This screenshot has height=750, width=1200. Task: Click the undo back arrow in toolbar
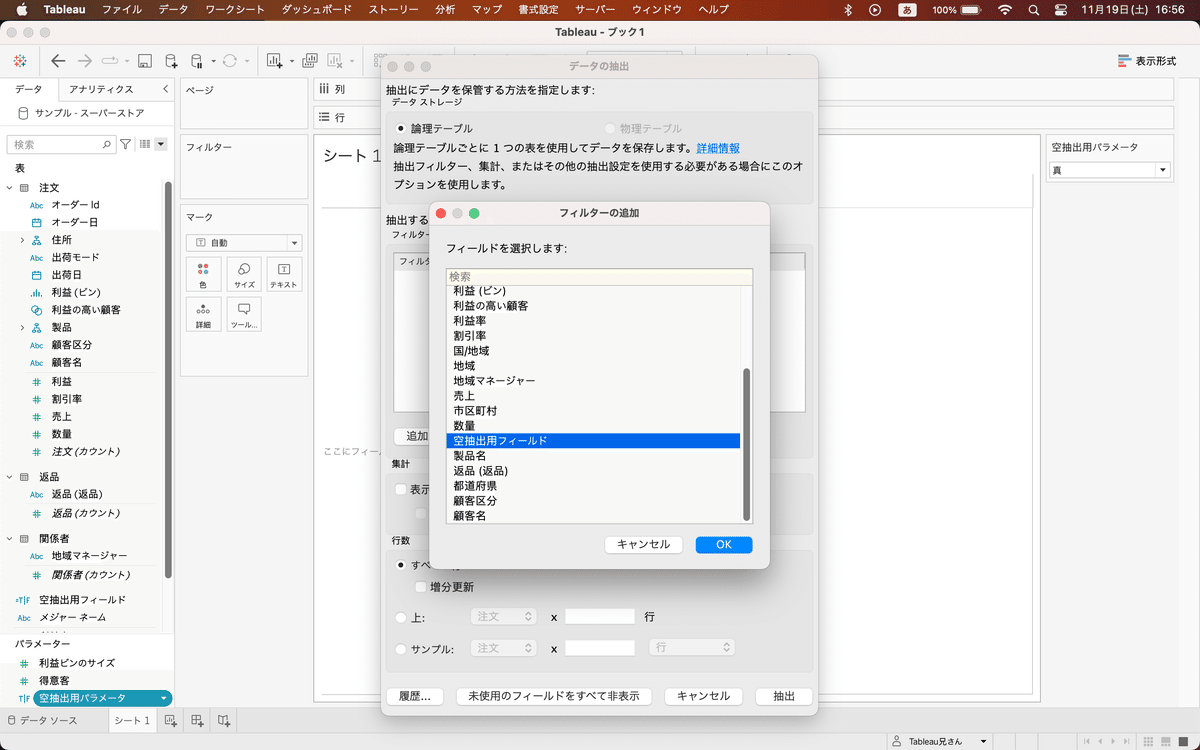point(58,60)
